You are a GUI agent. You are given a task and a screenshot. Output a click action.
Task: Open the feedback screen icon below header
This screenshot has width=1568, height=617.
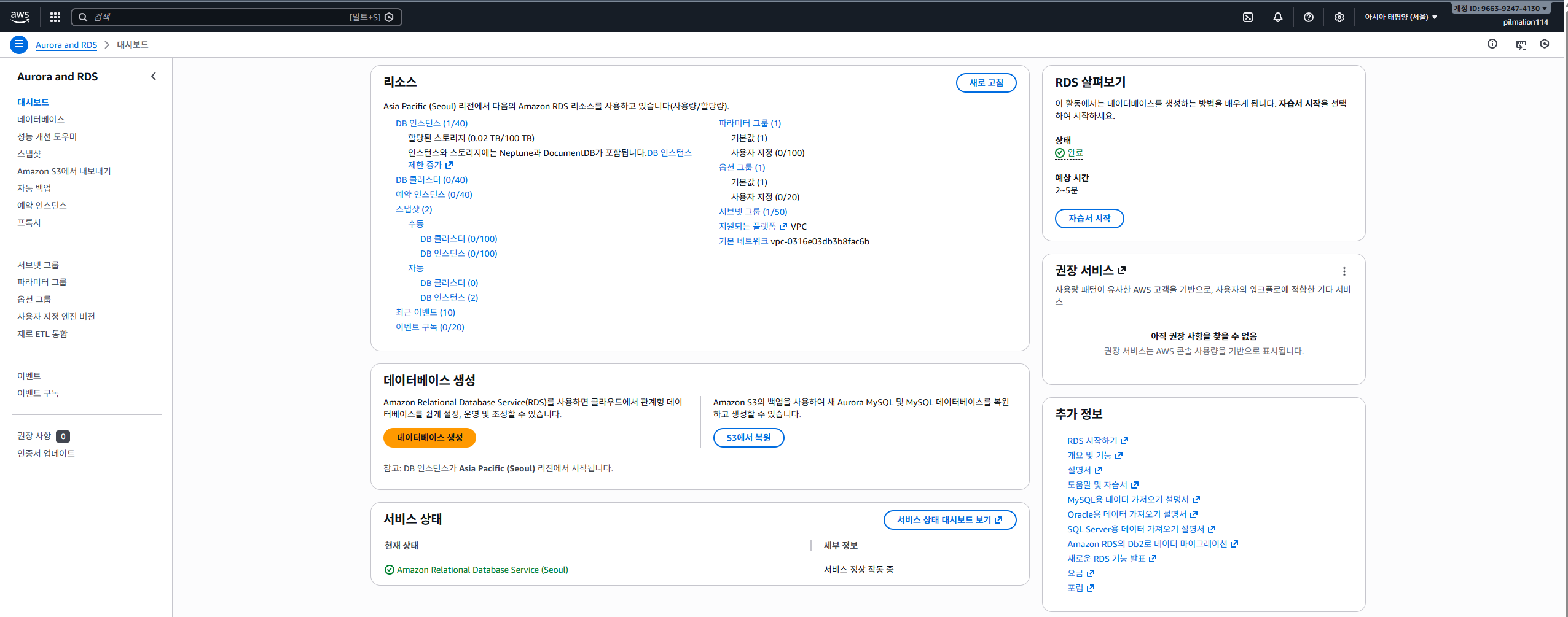click(x=1521, y=44)
